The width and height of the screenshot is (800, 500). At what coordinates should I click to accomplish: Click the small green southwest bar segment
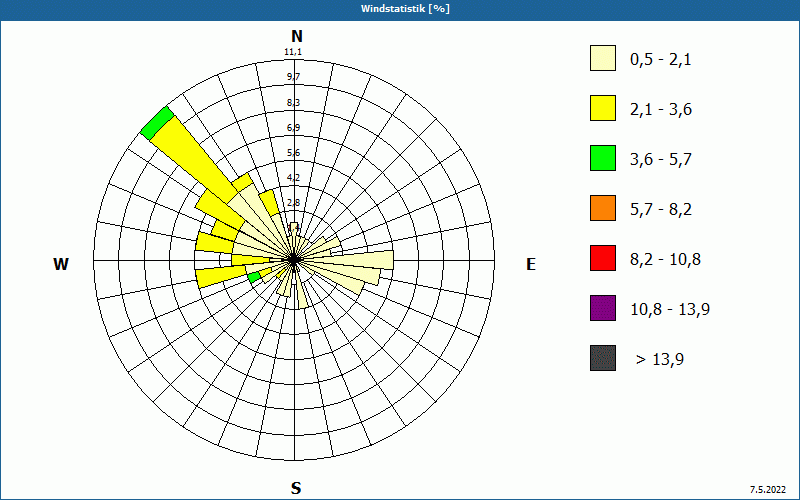(254, 277)
